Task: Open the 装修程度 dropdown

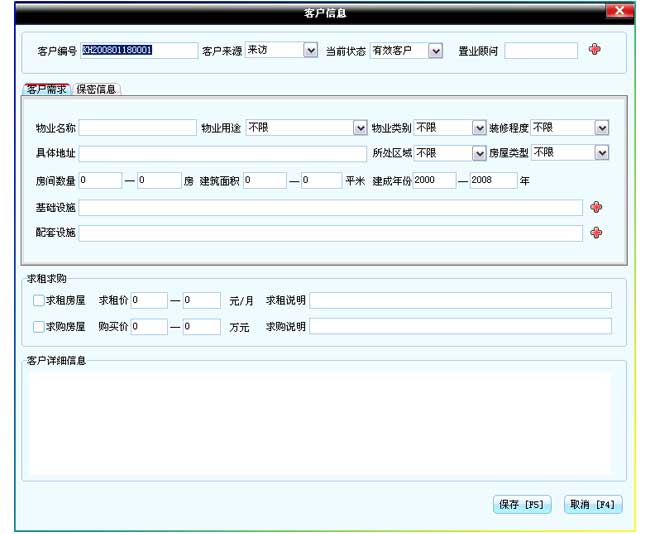Action: 601,128
